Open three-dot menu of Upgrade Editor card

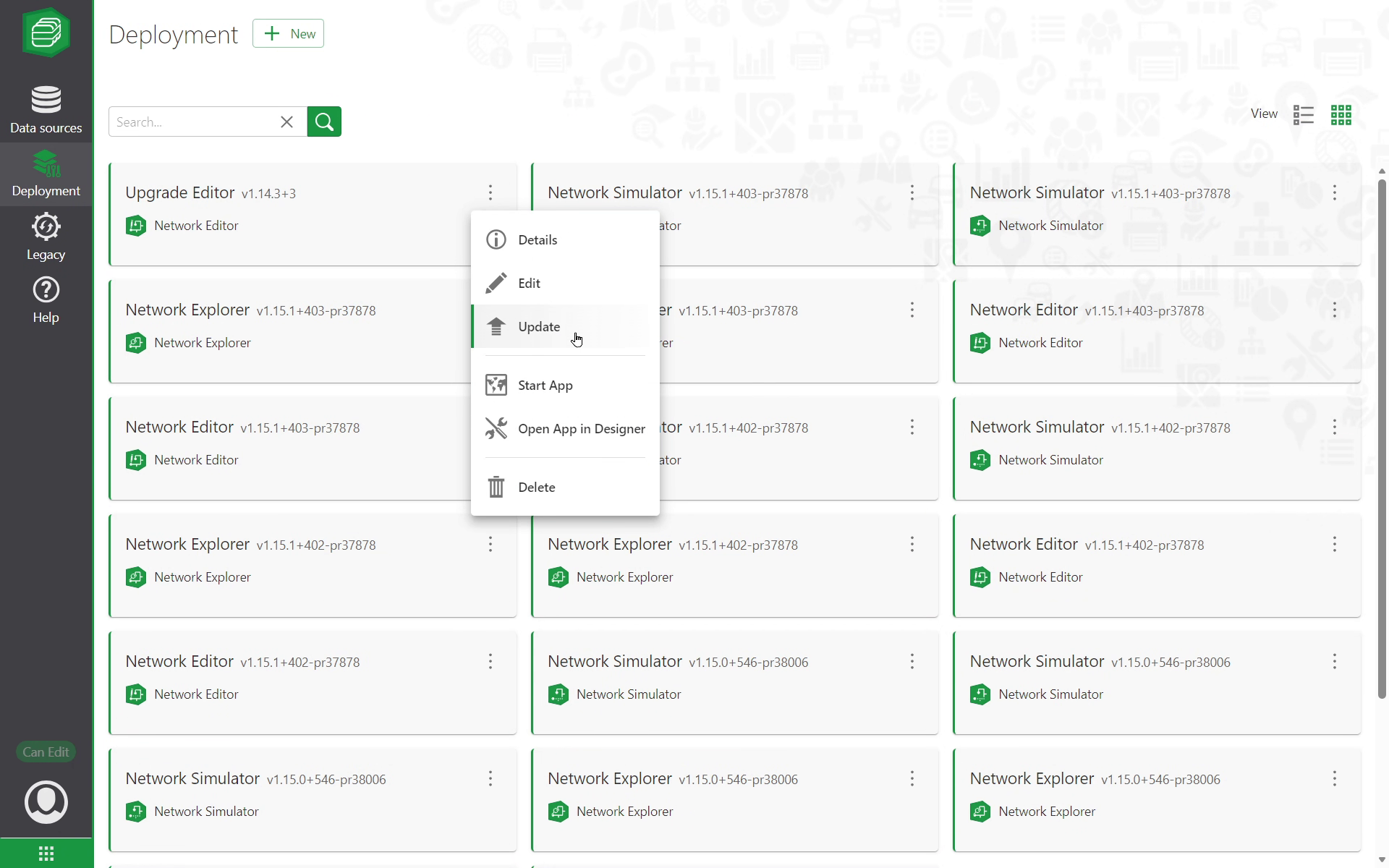tap(490, 192)
